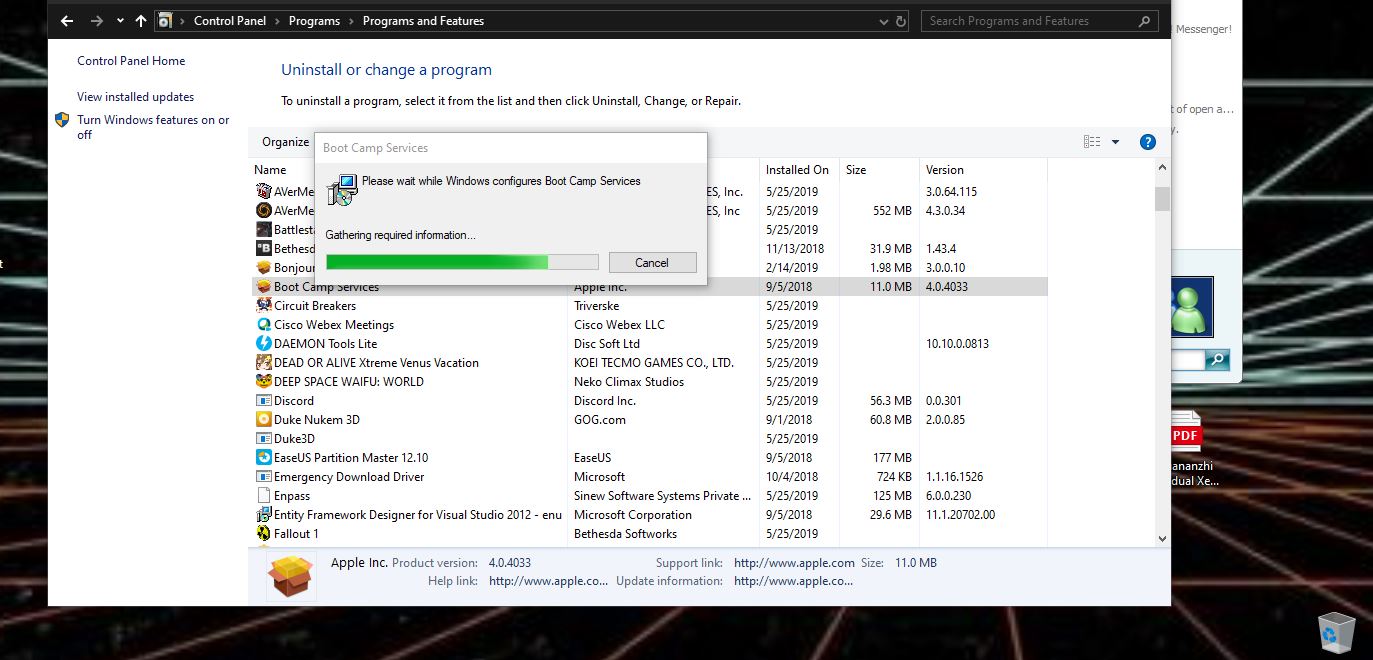The image size is (1373, 660).
Task: Go up one level with Up arrow
Action: [x=140, y=21]
